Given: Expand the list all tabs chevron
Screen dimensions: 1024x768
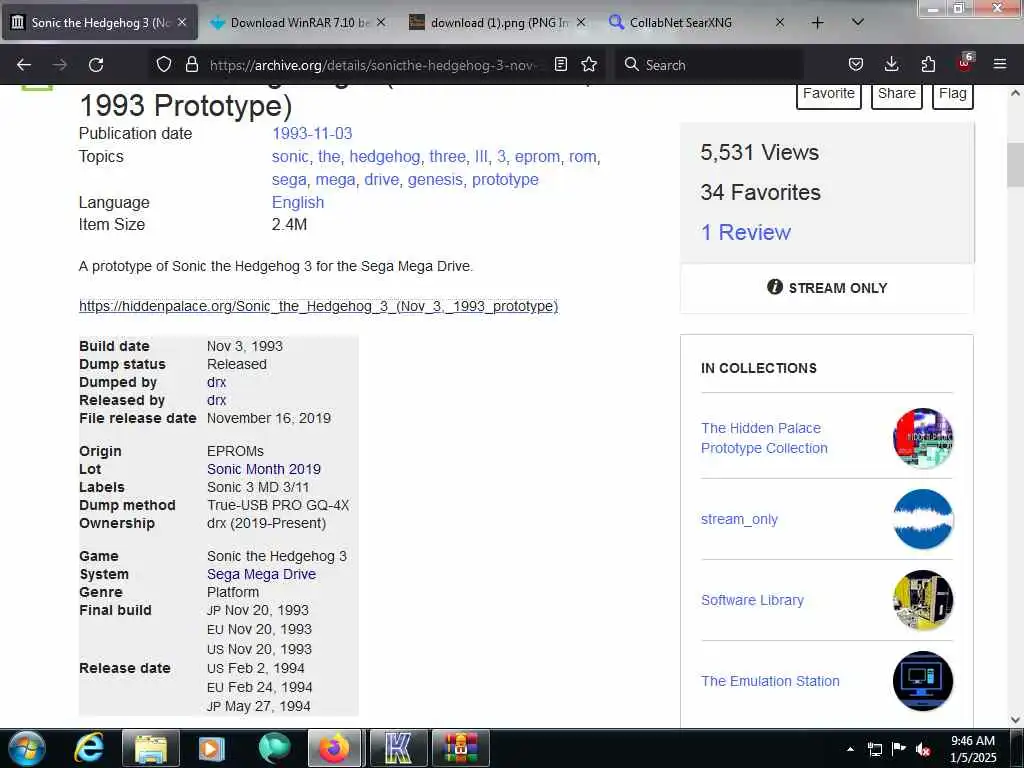Looking at the screenshot, I should coord(858,22).
